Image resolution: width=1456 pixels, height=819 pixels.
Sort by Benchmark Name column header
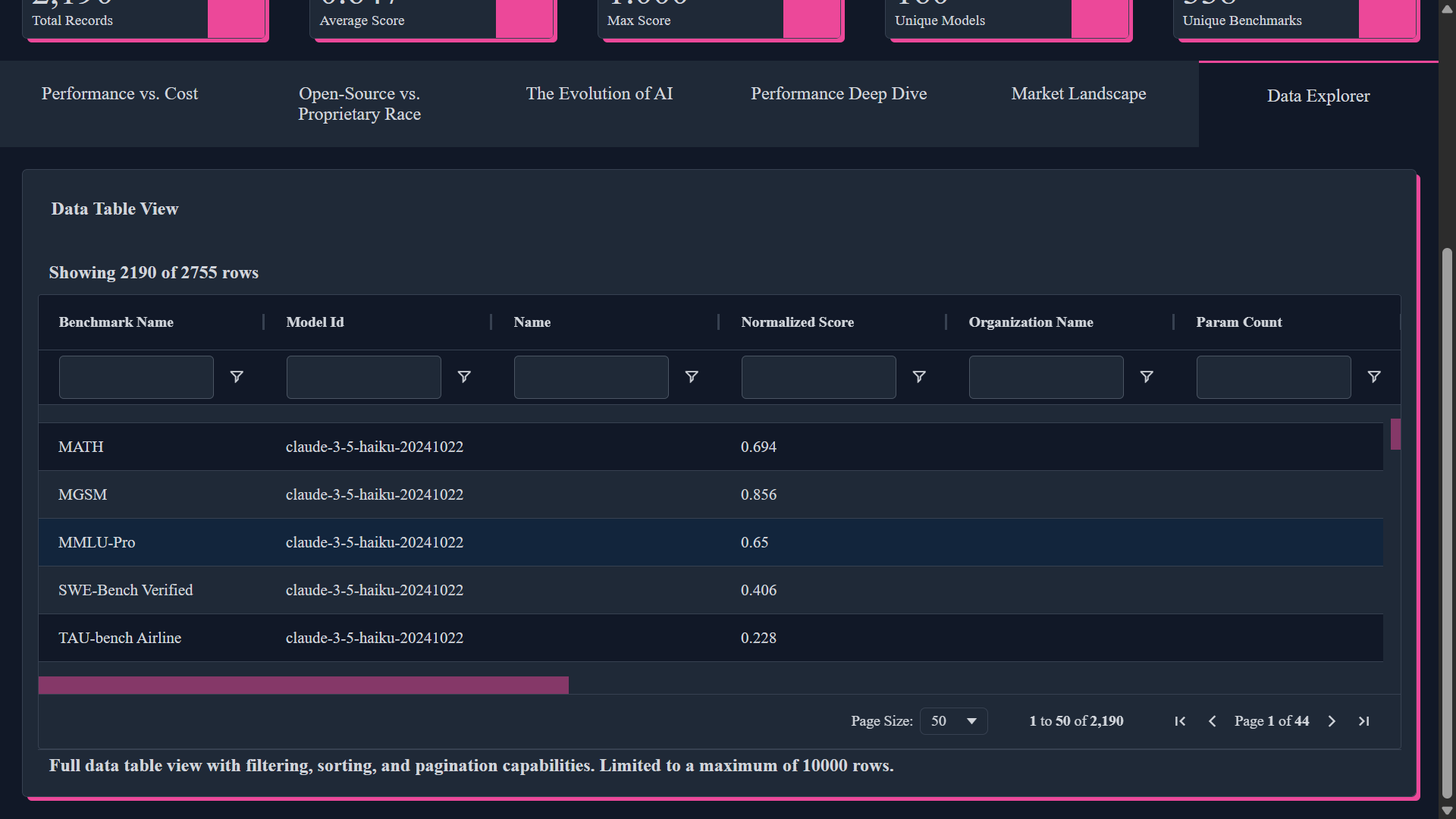(x=116, y=322)
